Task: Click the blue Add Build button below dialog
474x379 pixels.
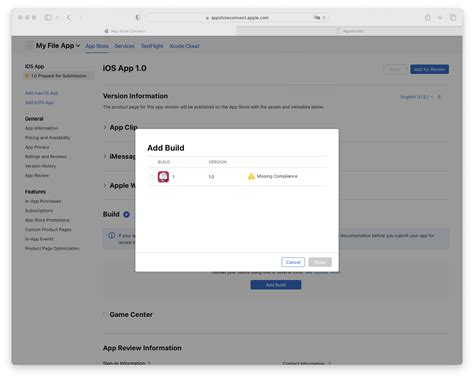Action: 276,285
